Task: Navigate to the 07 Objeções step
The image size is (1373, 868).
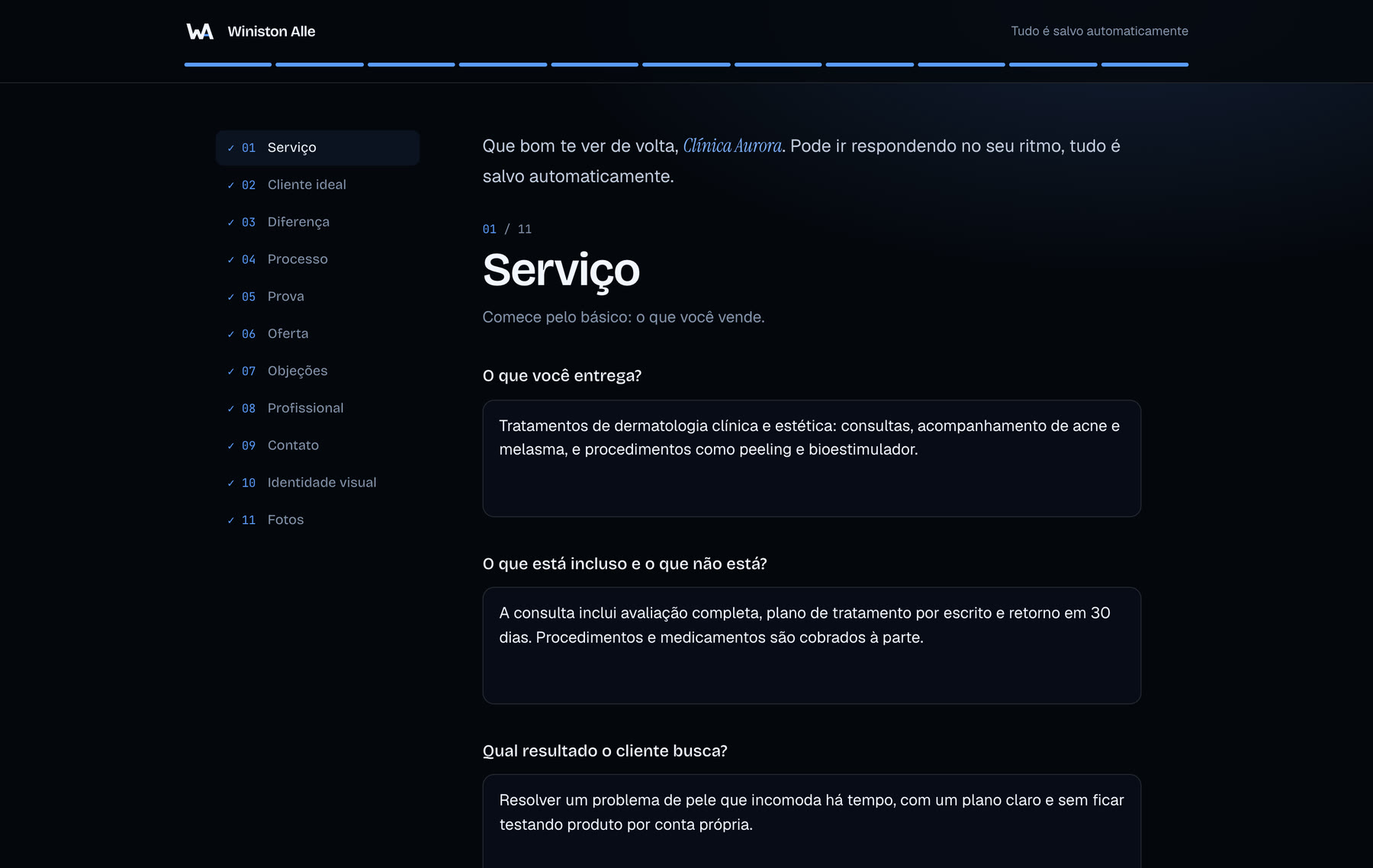Action: (x=317, y=371)
